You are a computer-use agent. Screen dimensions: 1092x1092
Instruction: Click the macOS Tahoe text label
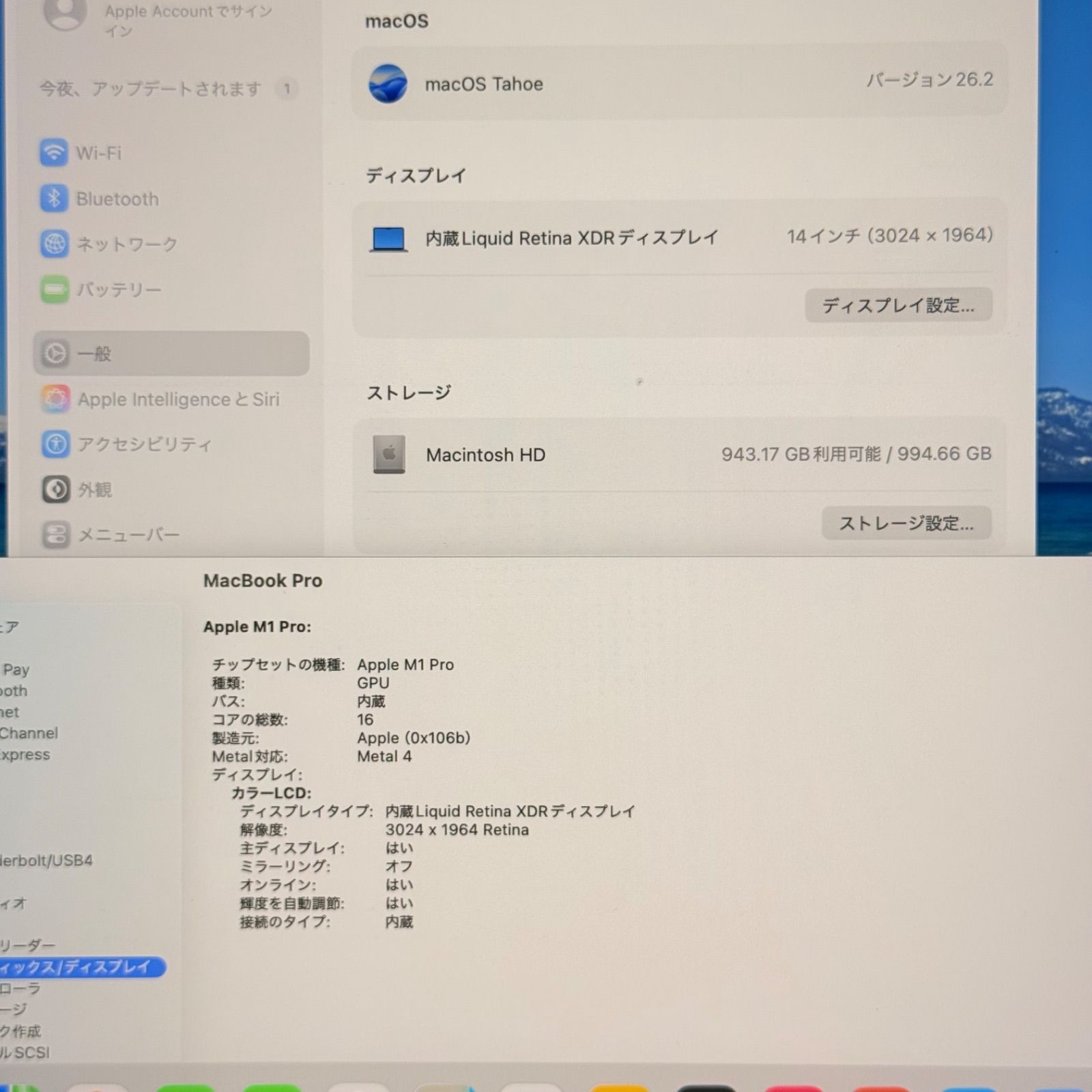pyautogui.click(x=484, y=84)
